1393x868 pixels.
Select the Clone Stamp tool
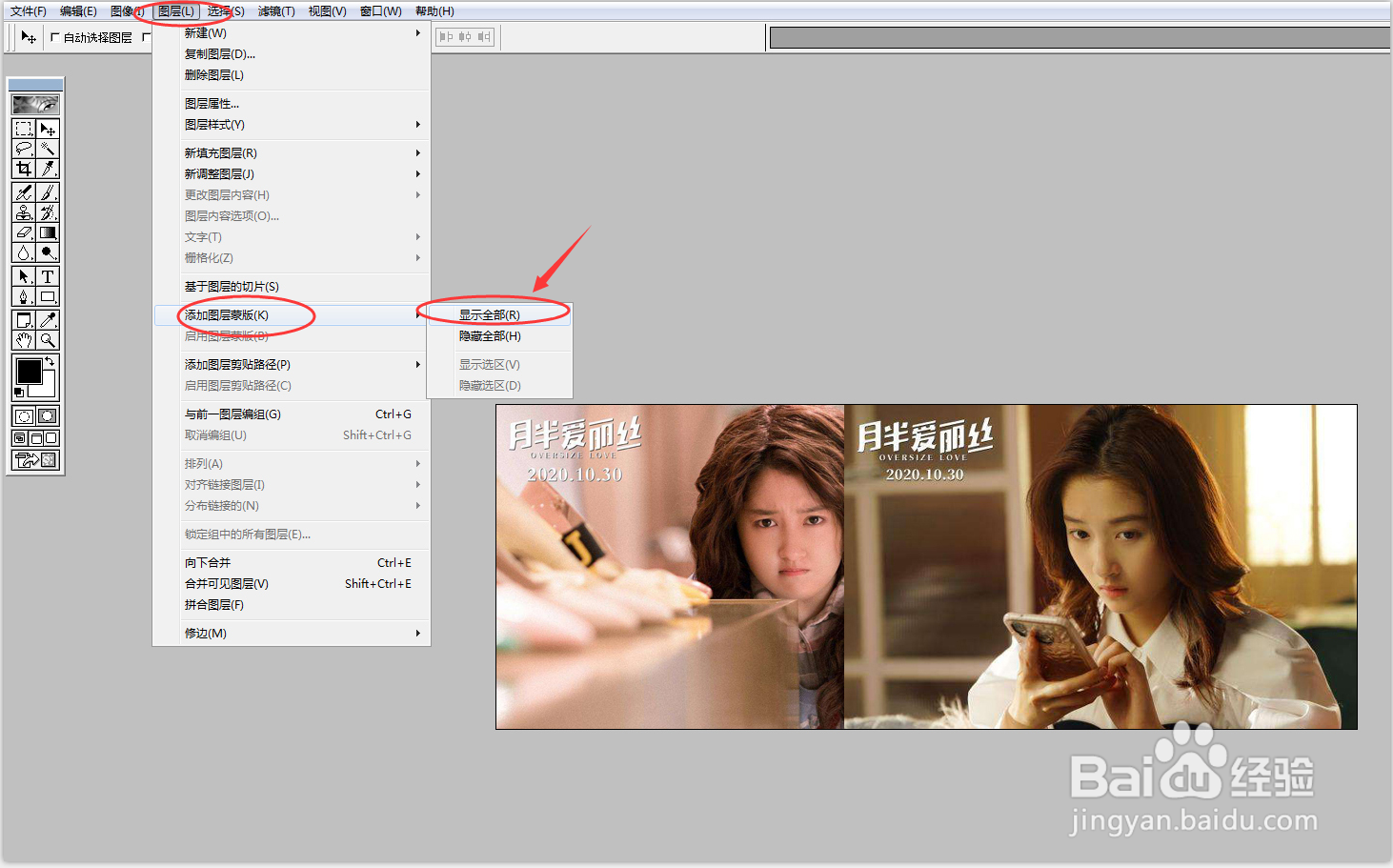coord(24,212)
